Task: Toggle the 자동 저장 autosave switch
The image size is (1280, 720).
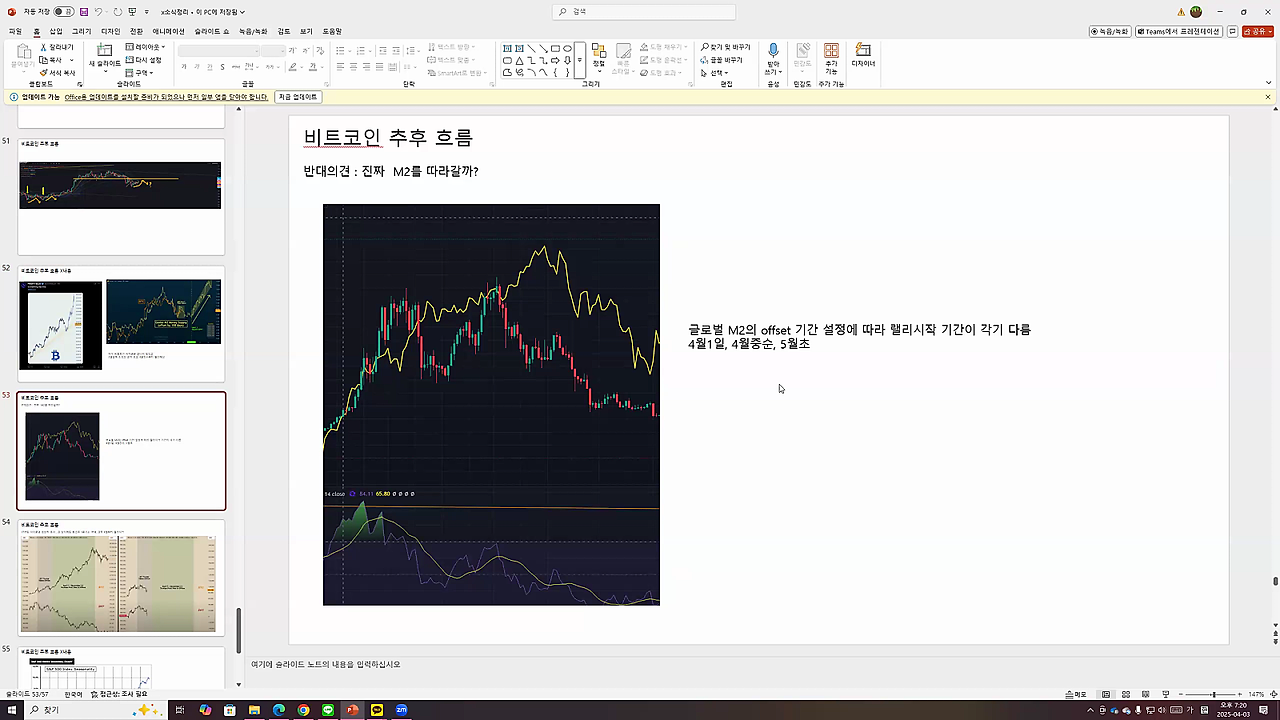Action: 63,12
